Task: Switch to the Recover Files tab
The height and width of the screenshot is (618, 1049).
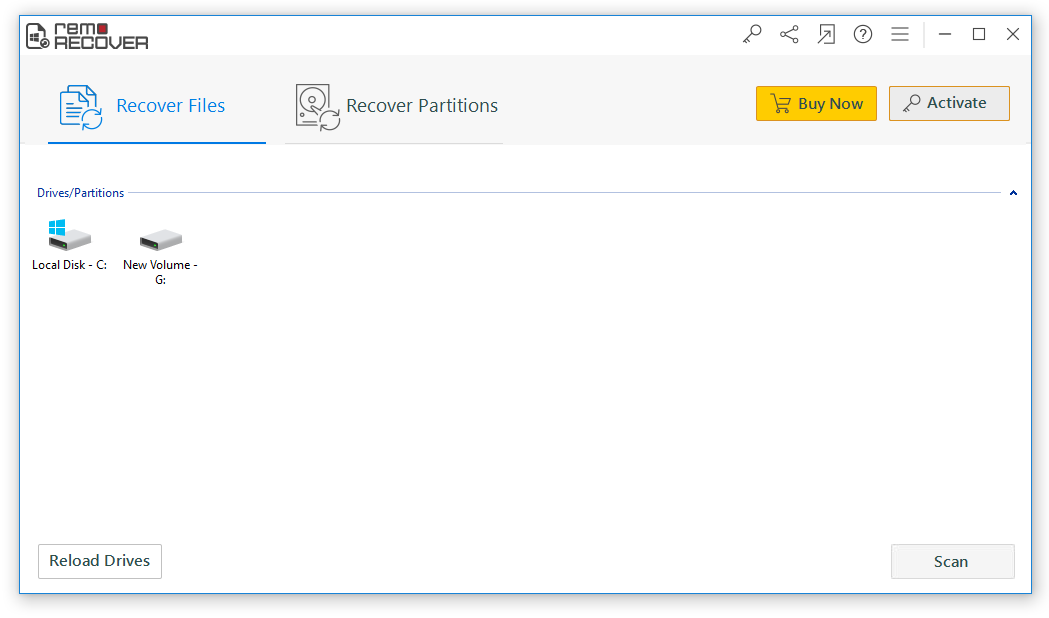Action: (157, 106)
